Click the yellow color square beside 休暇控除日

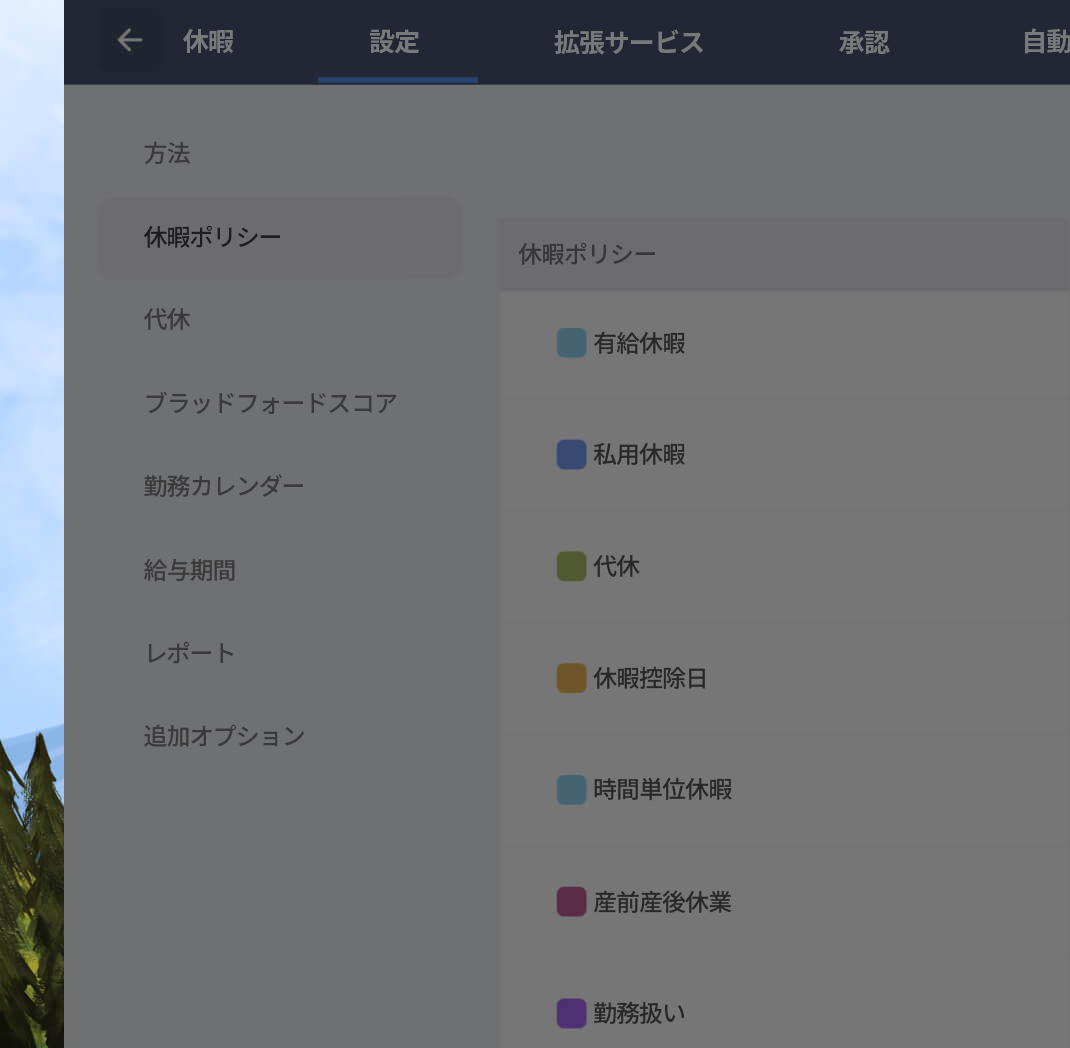[569, 677]
